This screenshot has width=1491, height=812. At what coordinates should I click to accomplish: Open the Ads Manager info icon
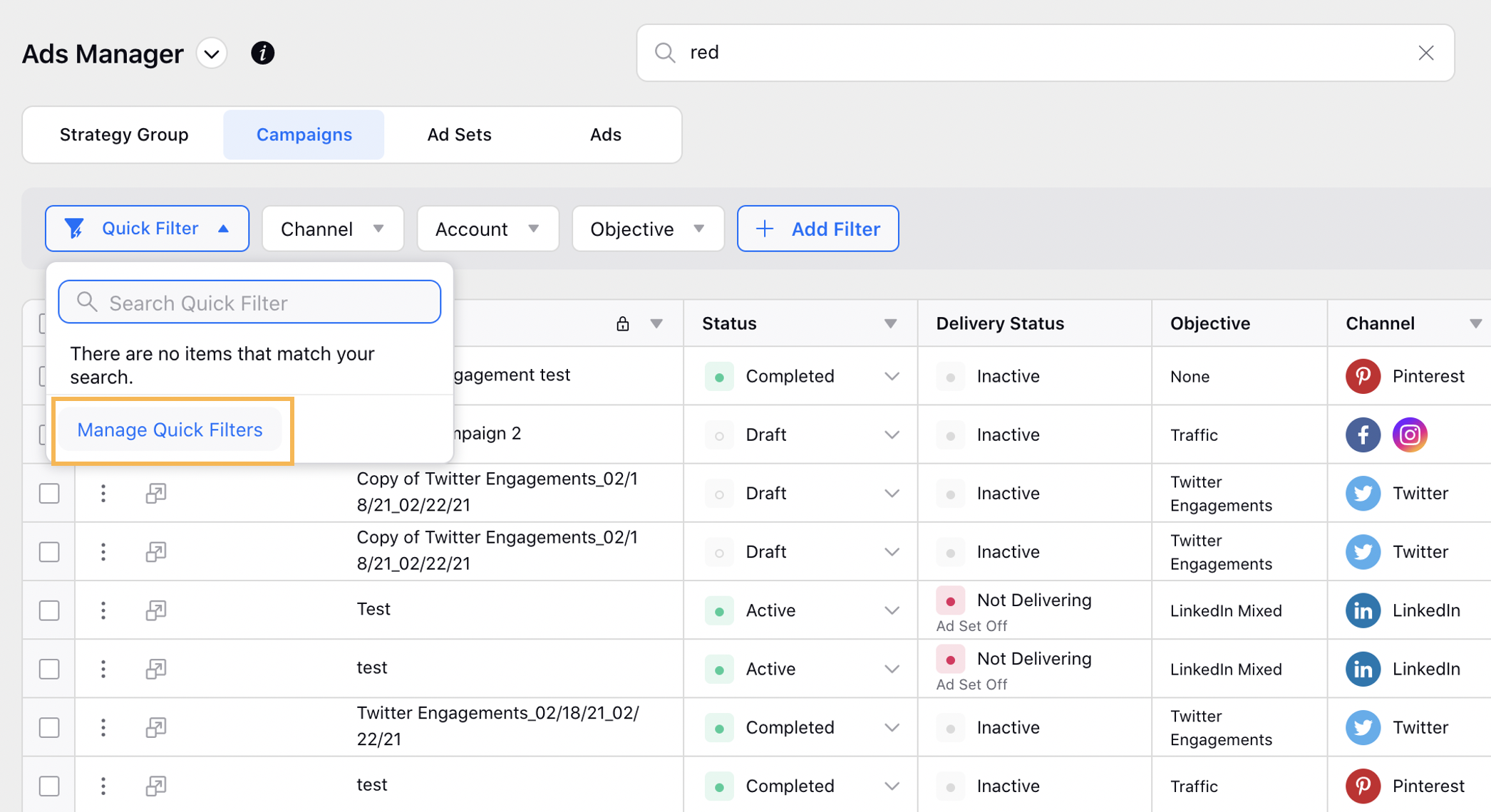coord(262,53)
